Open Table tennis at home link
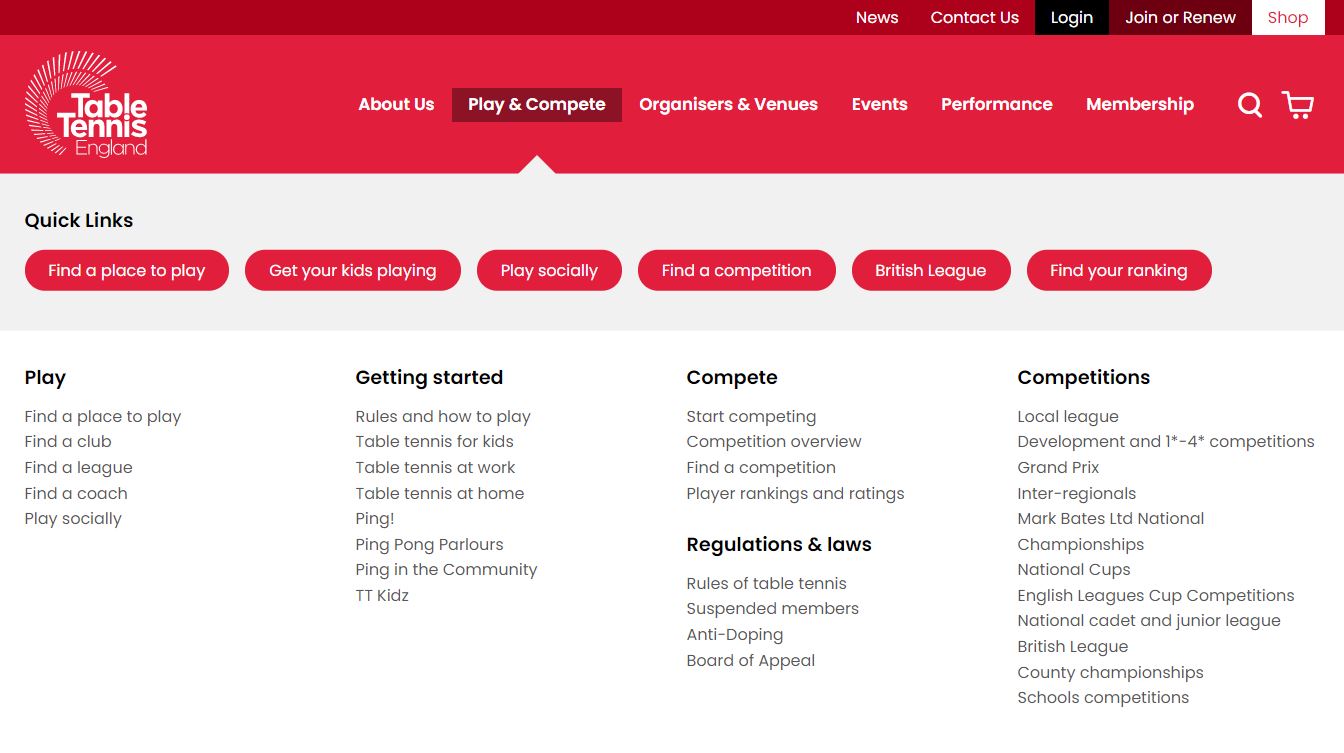The image size is (1344, 753). click(440, 493)
